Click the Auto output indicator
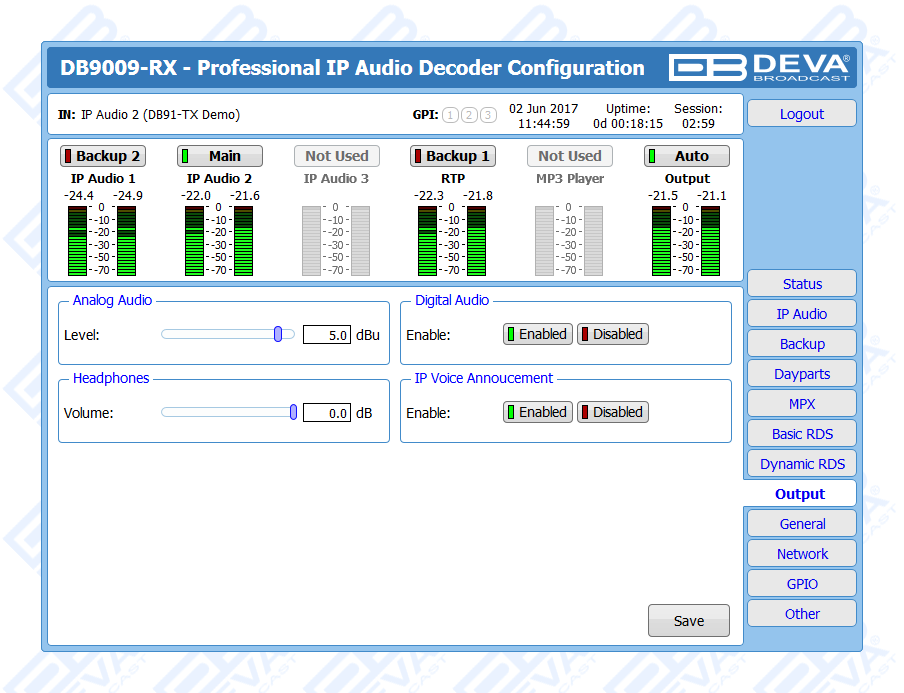The image size is (904, 693). (686, 156)
